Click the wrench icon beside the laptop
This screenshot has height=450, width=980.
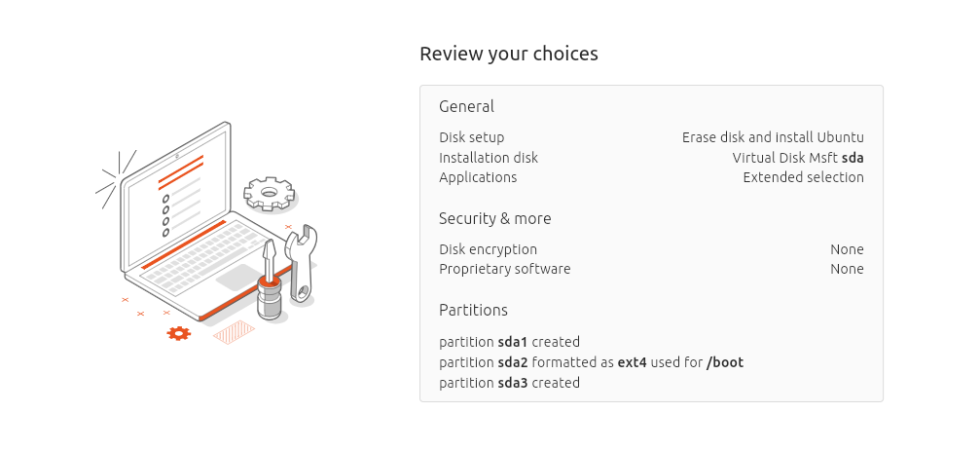coord(301,262)
